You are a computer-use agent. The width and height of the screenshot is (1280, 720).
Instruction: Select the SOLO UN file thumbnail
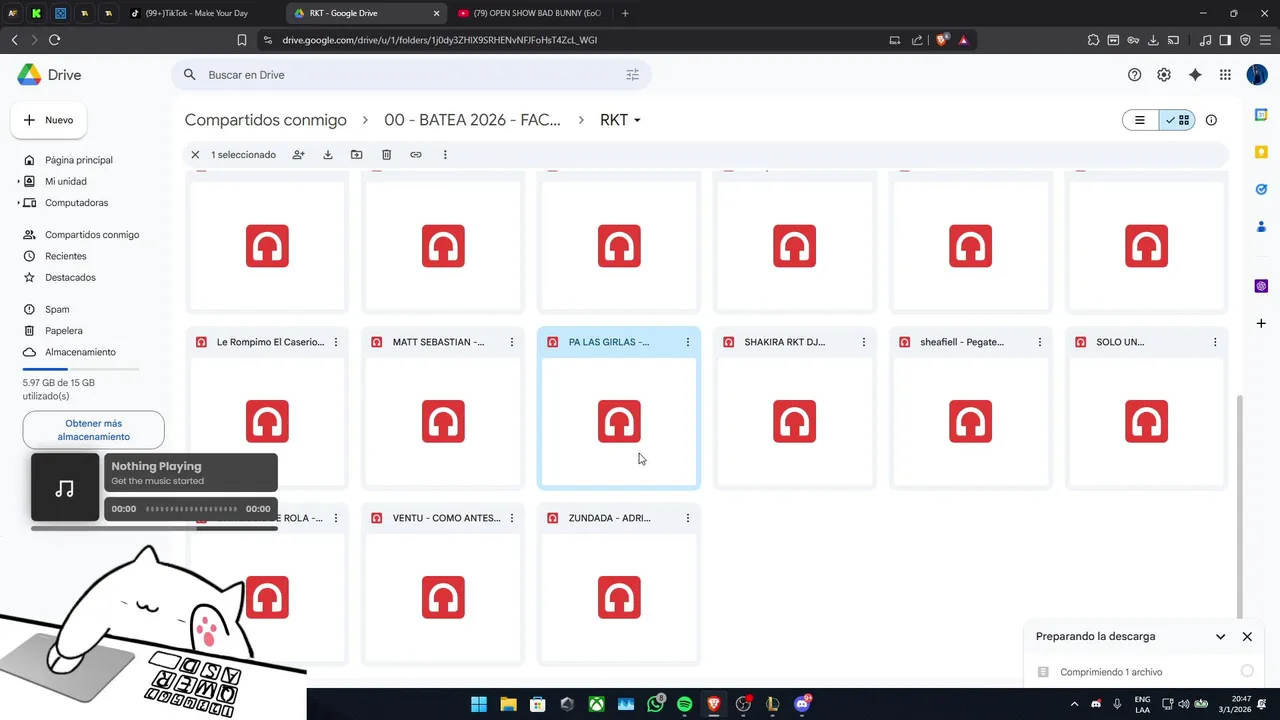pos(1146,422)
